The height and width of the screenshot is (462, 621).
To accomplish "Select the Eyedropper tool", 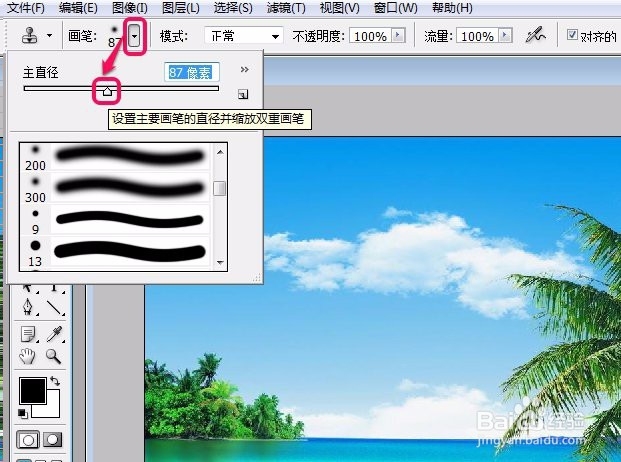I will (54, 334).
